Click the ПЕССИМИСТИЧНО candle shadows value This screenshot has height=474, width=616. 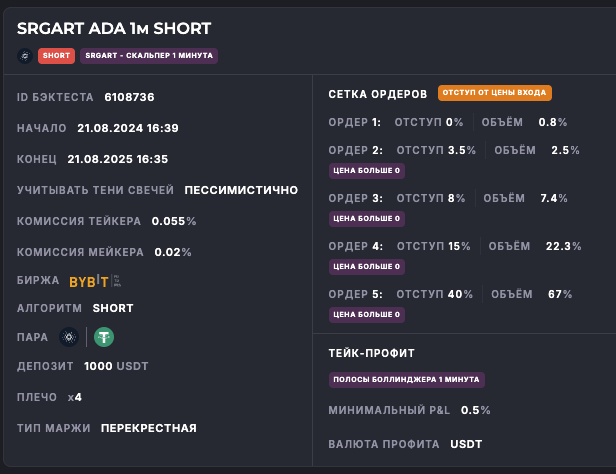pos(241,189)
